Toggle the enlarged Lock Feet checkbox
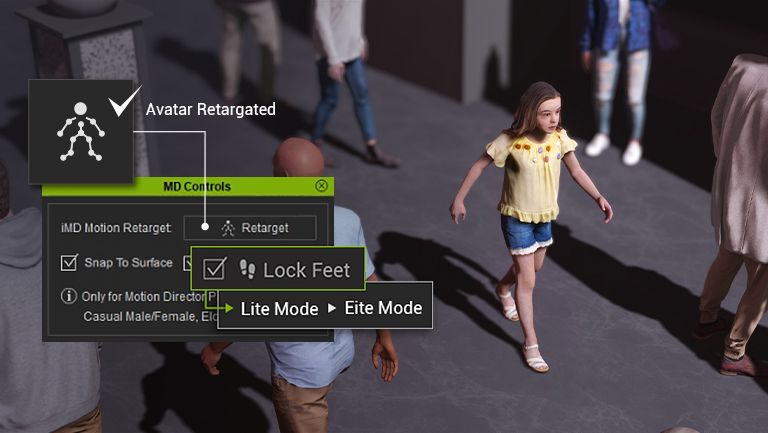Image resolution: width=768 pixels, height=433 pixels. [214, 270]
